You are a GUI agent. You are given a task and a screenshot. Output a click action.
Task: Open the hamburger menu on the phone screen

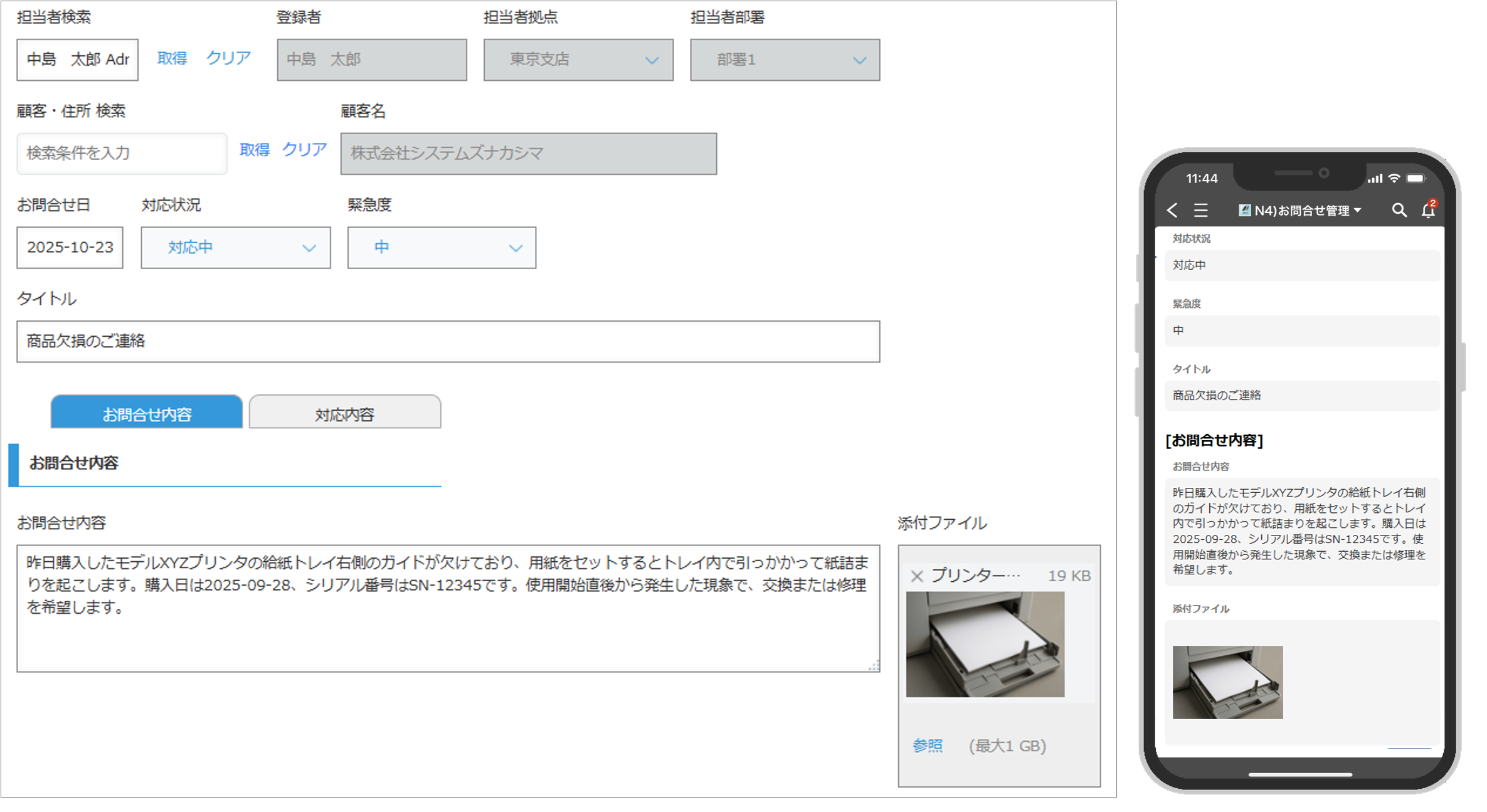1201,211
